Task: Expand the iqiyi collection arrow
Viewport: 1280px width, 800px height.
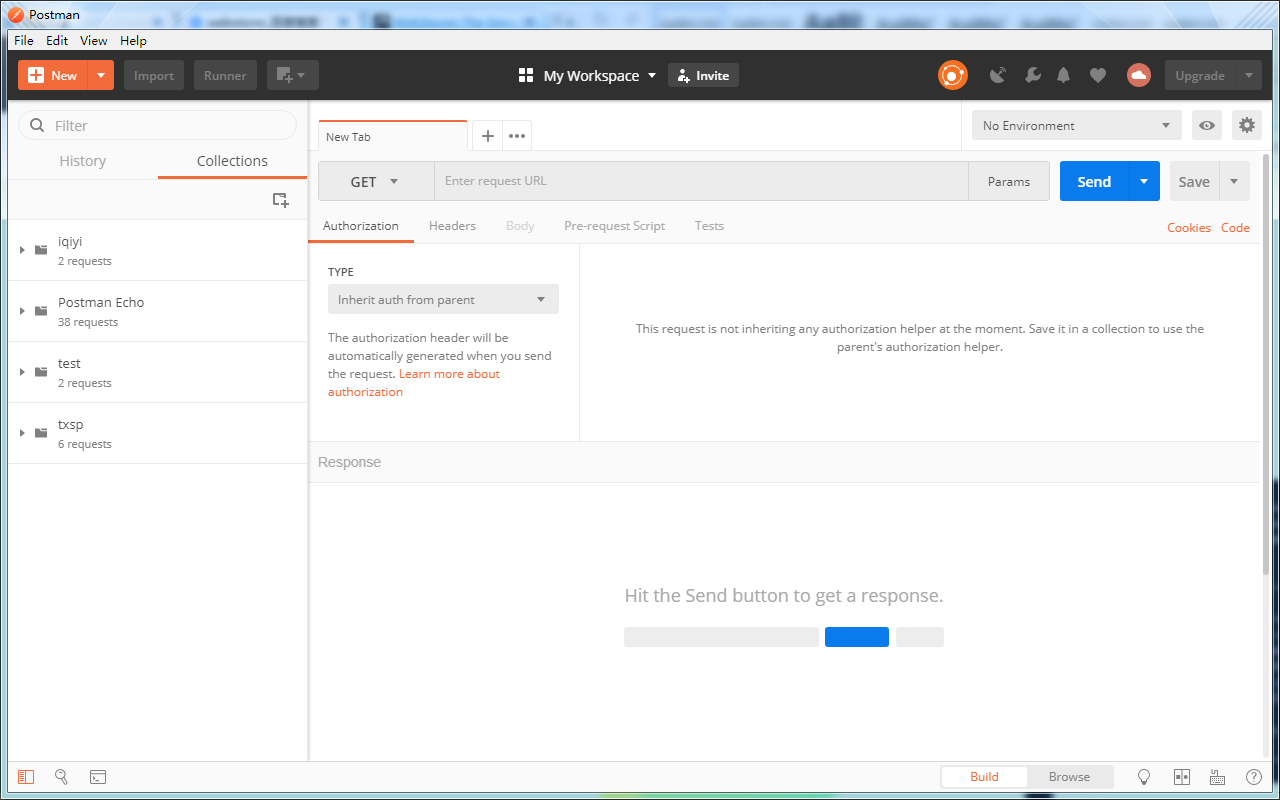Action: (22, 250)
